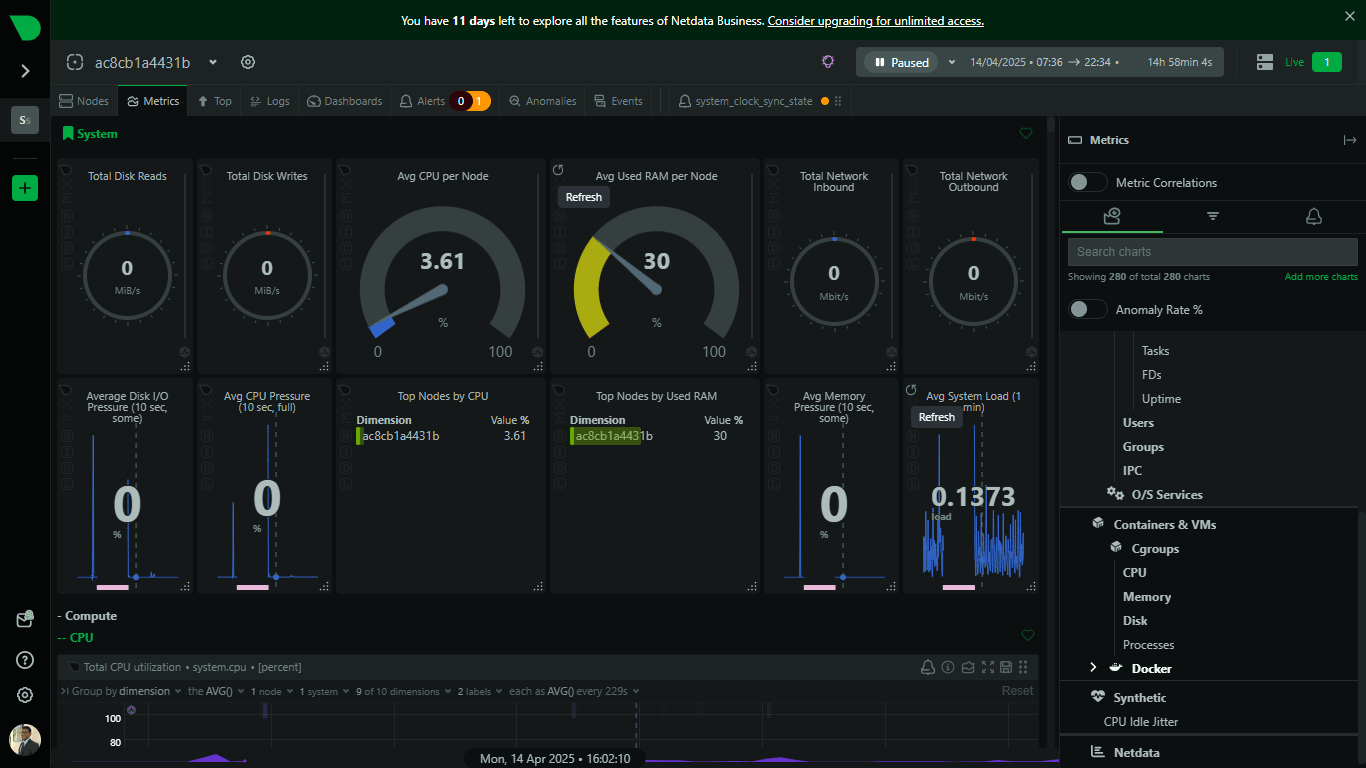Open the Logs tab
Image resolution: width=1366 pixels, height=768 pixels.
click(x=269, y=101)
